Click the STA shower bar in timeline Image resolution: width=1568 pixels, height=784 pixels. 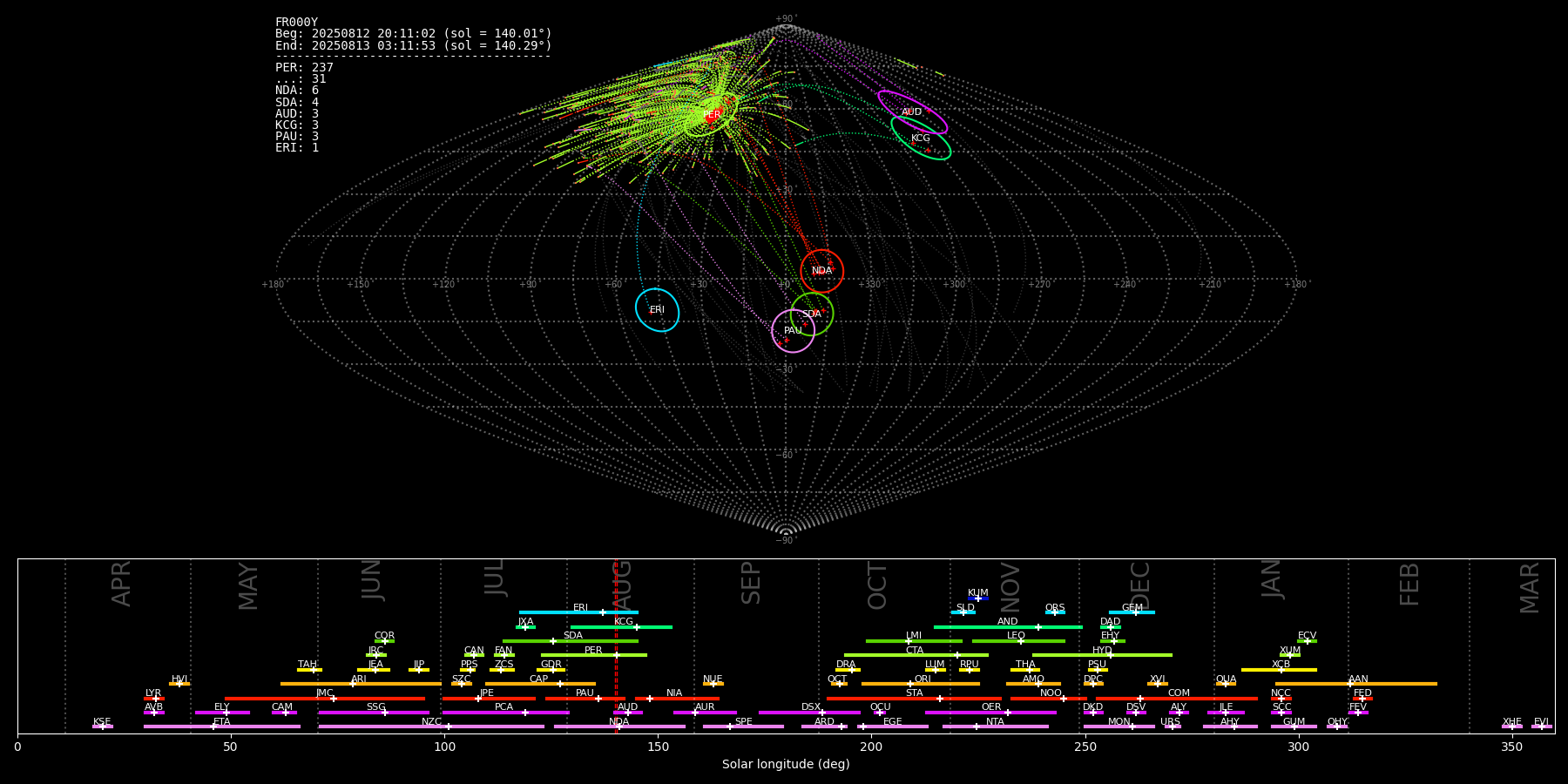click(x=914, y=699)
